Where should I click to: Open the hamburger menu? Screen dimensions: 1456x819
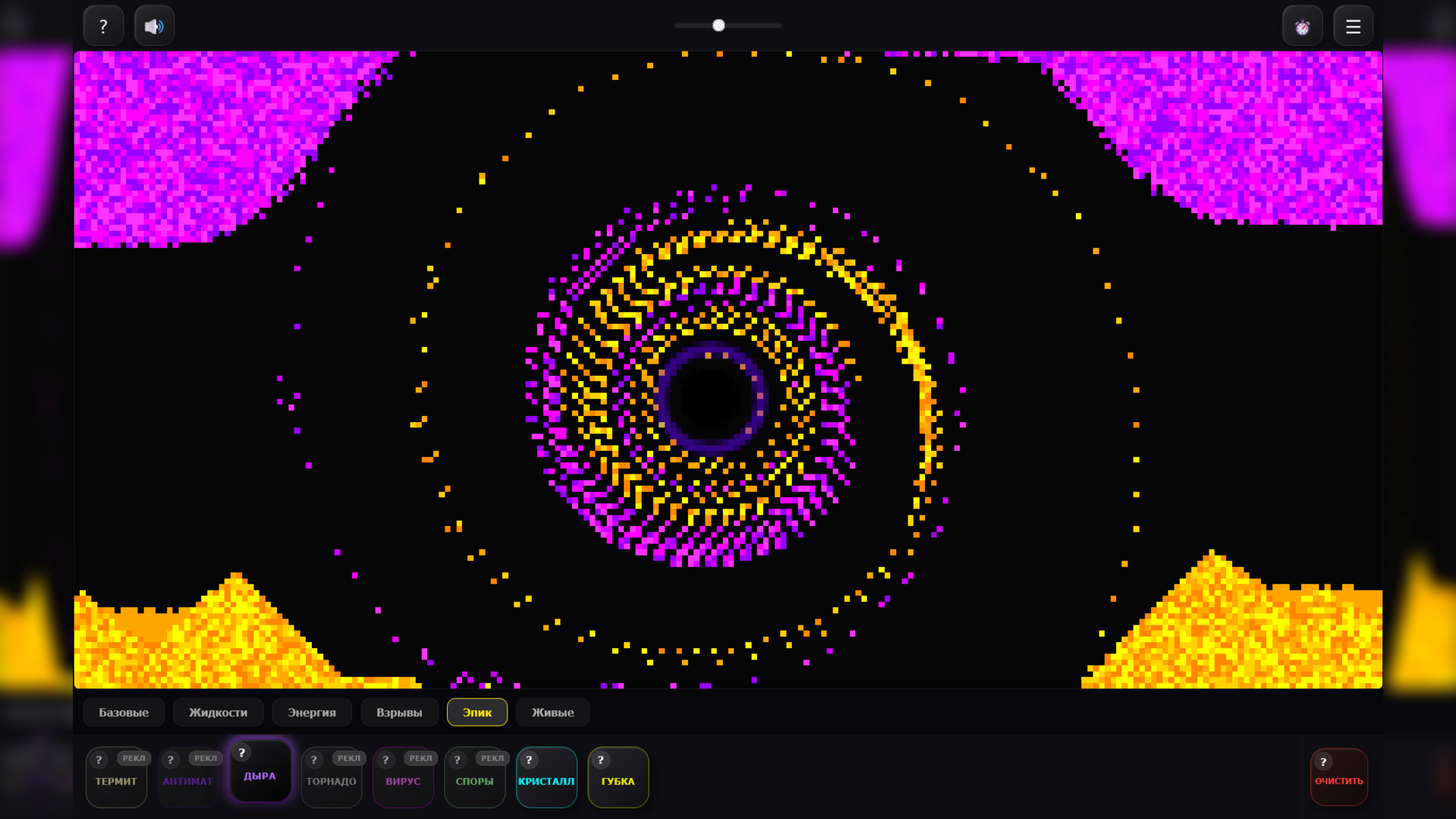[x=1353, y=25]
